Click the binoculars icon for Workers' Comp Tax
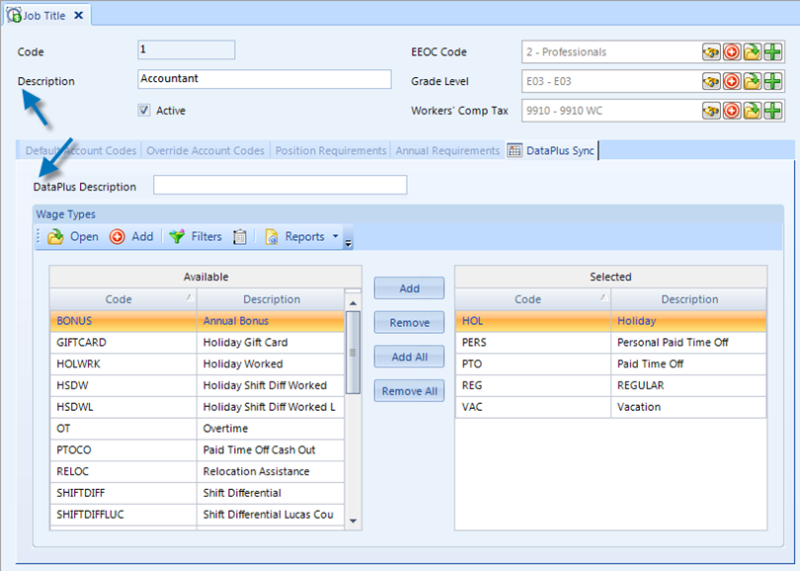 (712, 110)
